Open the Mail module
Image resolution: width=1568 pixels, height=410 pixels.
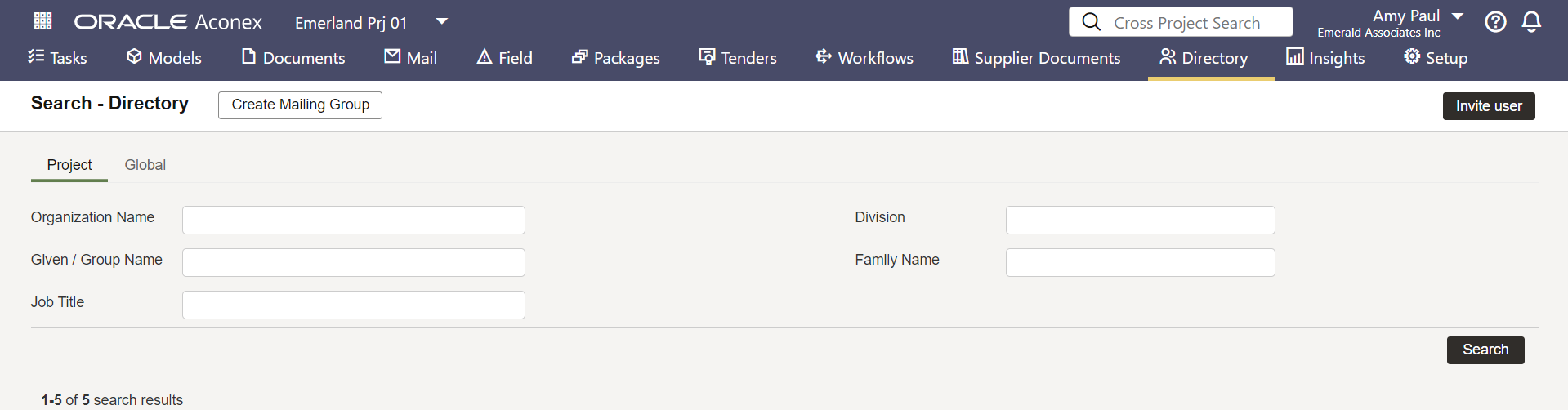pos(411,58)
